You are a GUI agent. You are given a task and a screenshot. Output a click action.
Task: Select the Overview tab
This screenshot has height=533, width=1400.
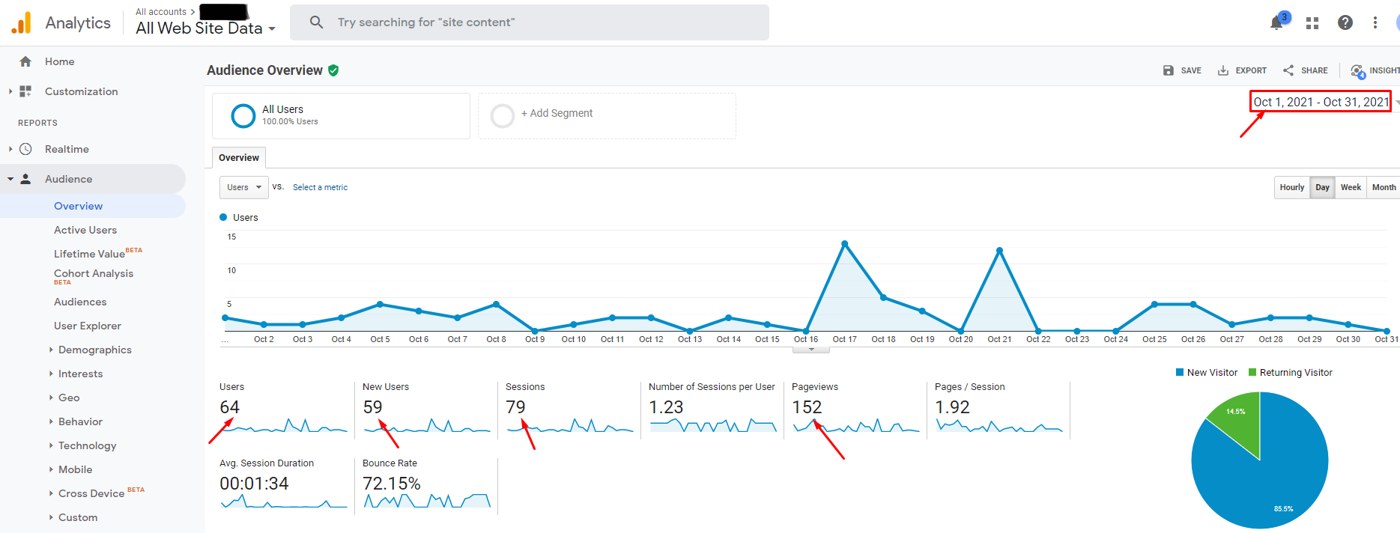coord(239,157)
